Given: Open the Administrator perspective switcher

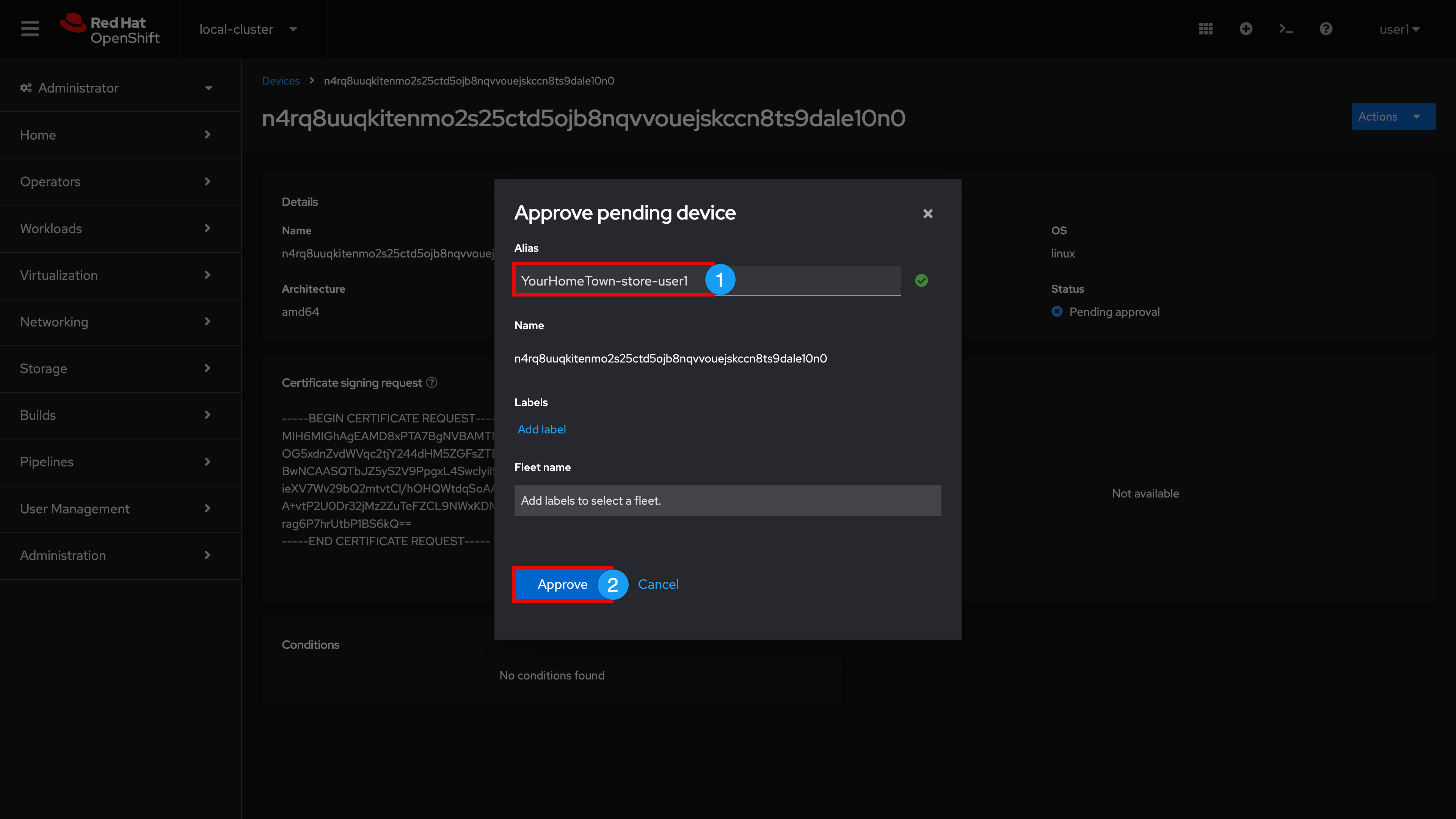Looking at the screenshot, I should coord(117,88).
